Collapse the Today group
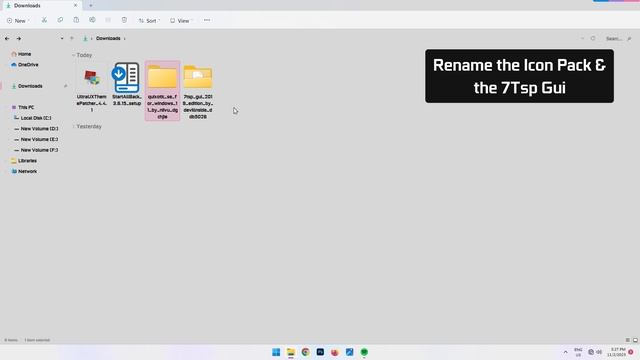This screenshot has height=360, width=640. pyautogui.click(x=74, y=55)
